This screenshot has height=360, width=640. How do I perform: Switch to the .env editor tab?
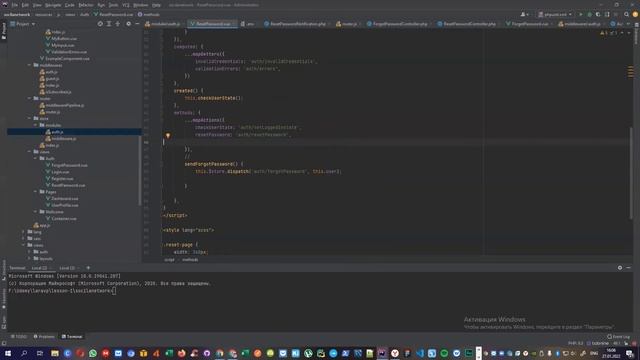pyautogui.click(x=248, y=24)
